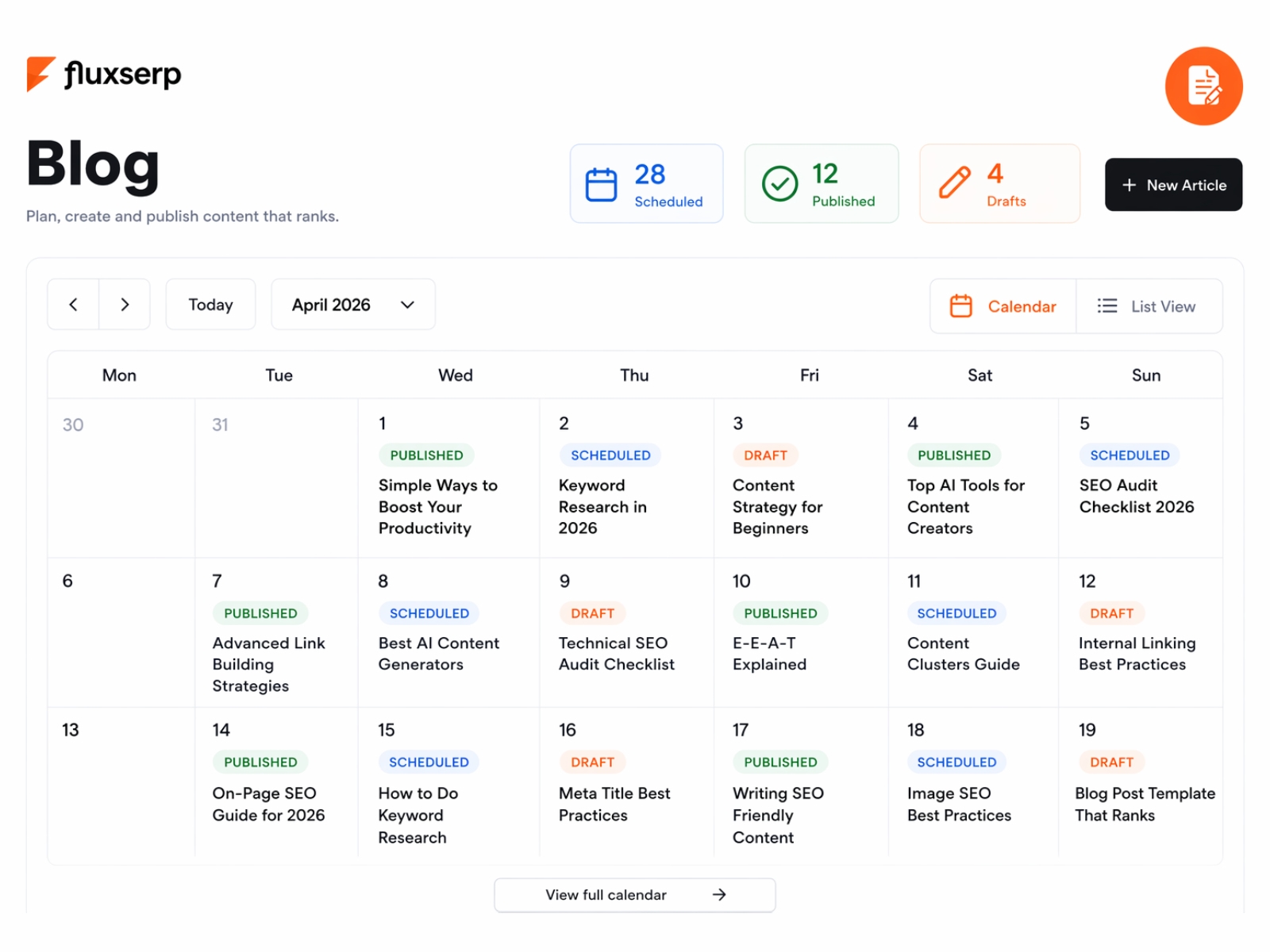Switch to List View
The width and height of the screenshot is (1270, 952).
point(1149,306)
